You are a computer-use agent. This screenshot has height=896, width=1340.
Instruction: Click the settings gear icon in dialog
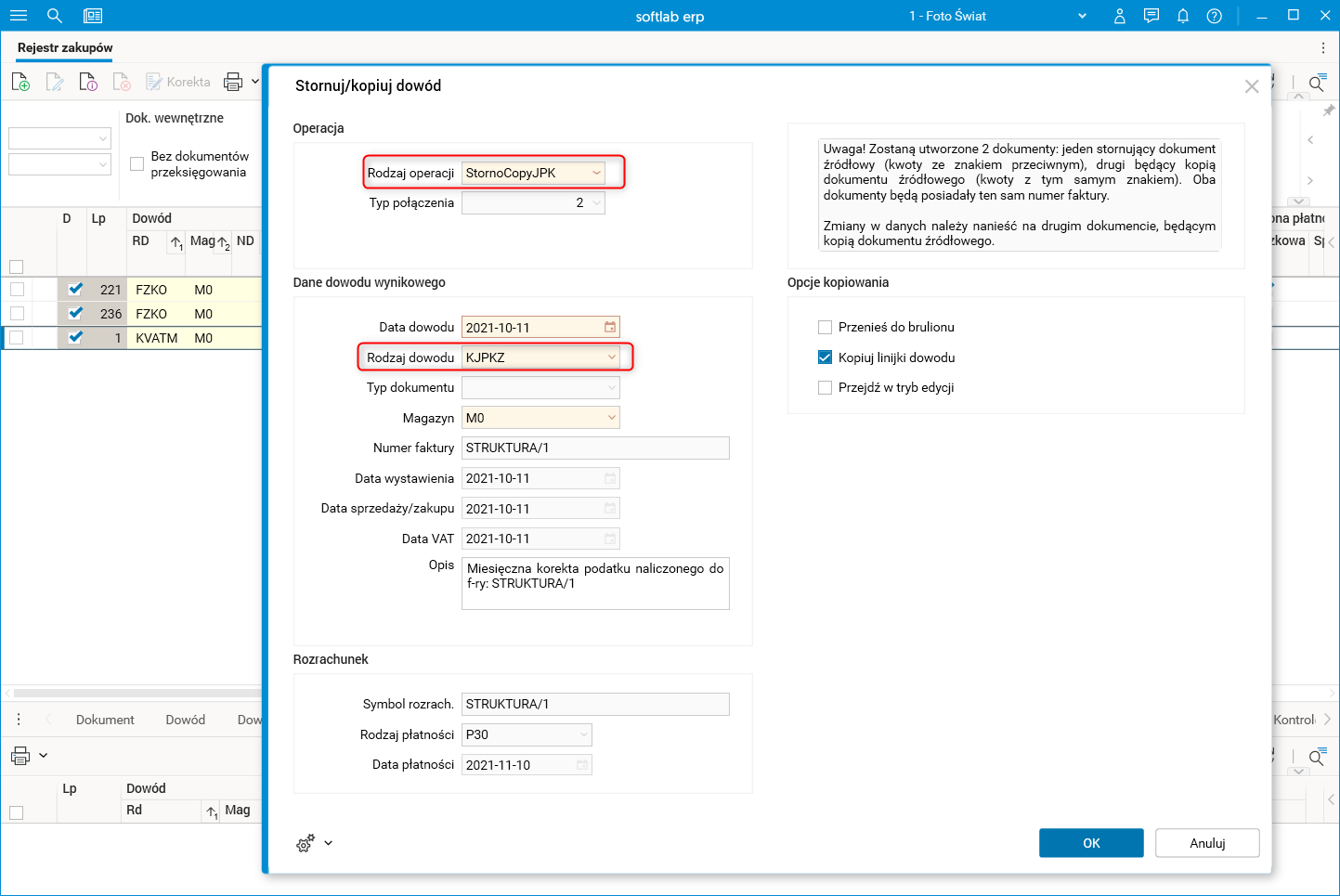pyautogui.click(x=306, y=843)
